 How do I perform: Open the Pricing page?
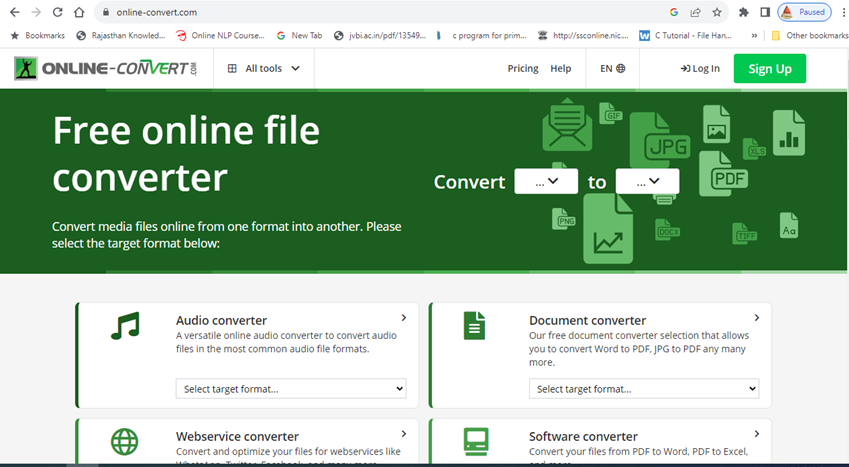click(522, 69)
